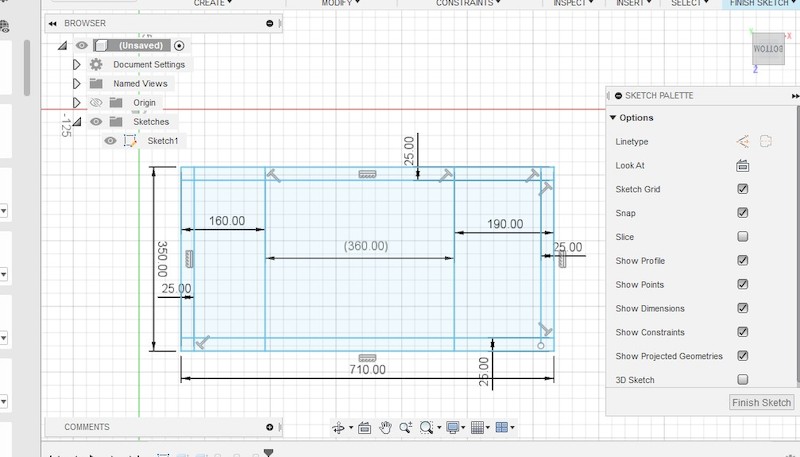Image resolution: width=800 pixels, height=457 pixels.
Task: Click the Sketch1 sketch icon
Action: click(131, 141)
